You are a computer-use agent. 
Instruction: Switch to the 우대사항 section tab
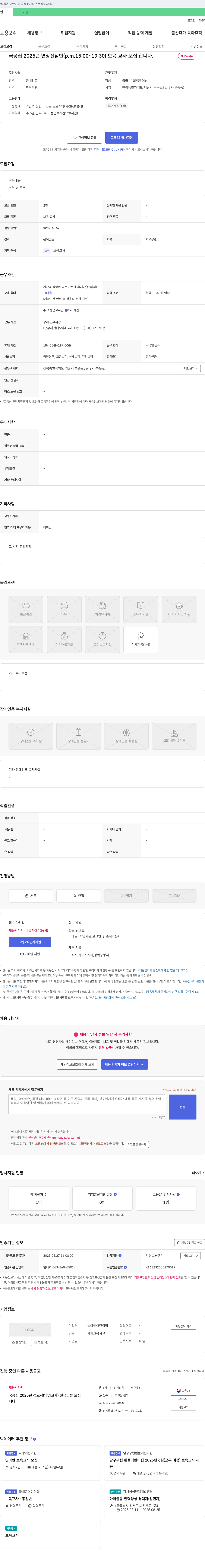click(x=82, y=46)
